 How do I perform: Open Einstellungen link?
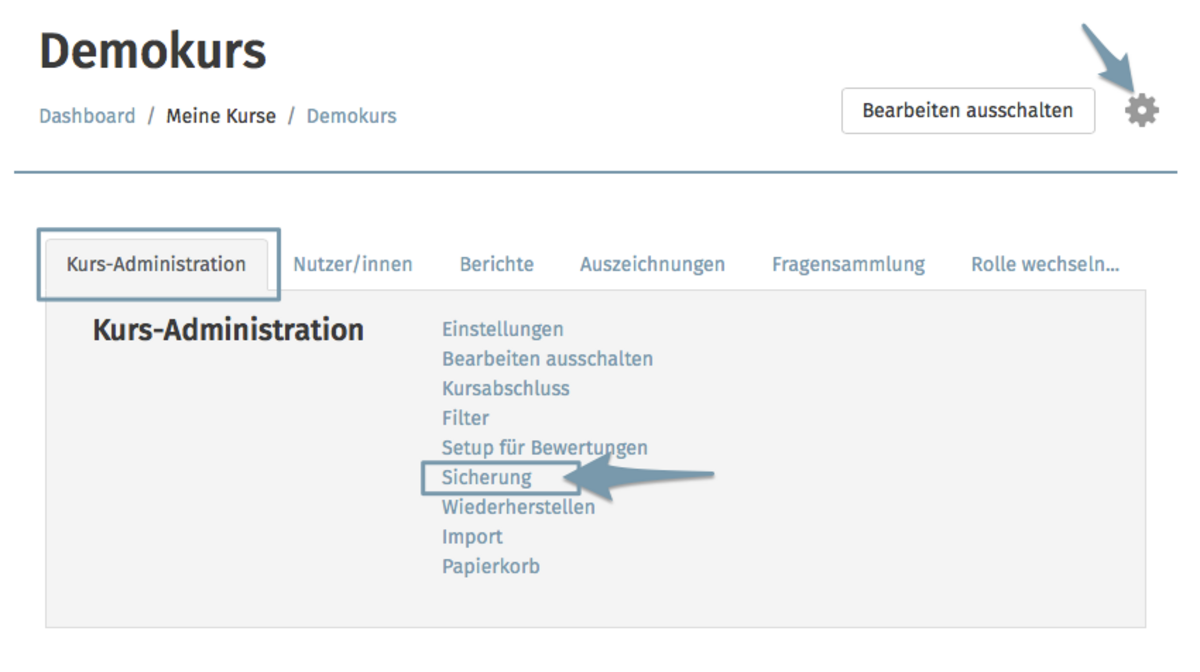[503, 329]
